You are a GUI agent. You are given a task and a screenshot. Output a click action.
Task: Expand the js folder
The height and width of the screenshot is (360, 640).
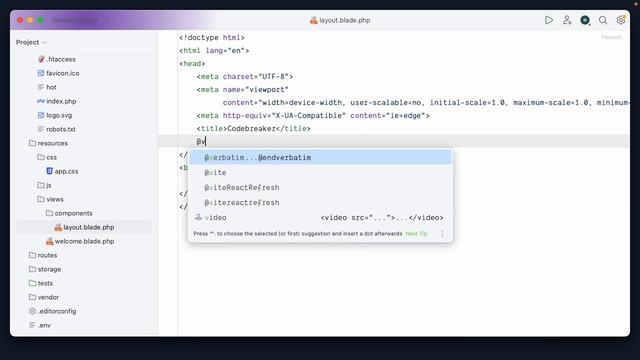(44, 185)
